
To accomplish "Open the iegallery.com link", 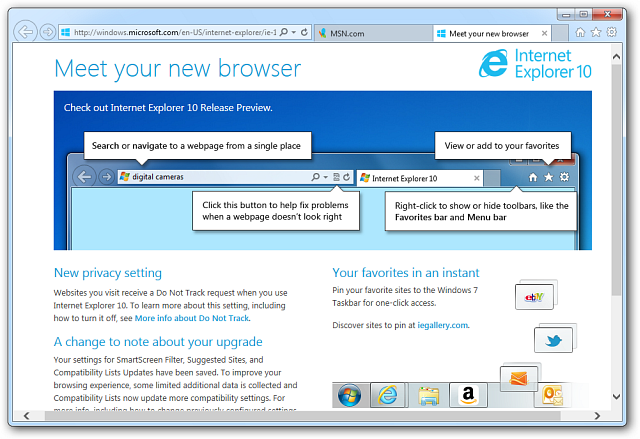I will (442, 325).
